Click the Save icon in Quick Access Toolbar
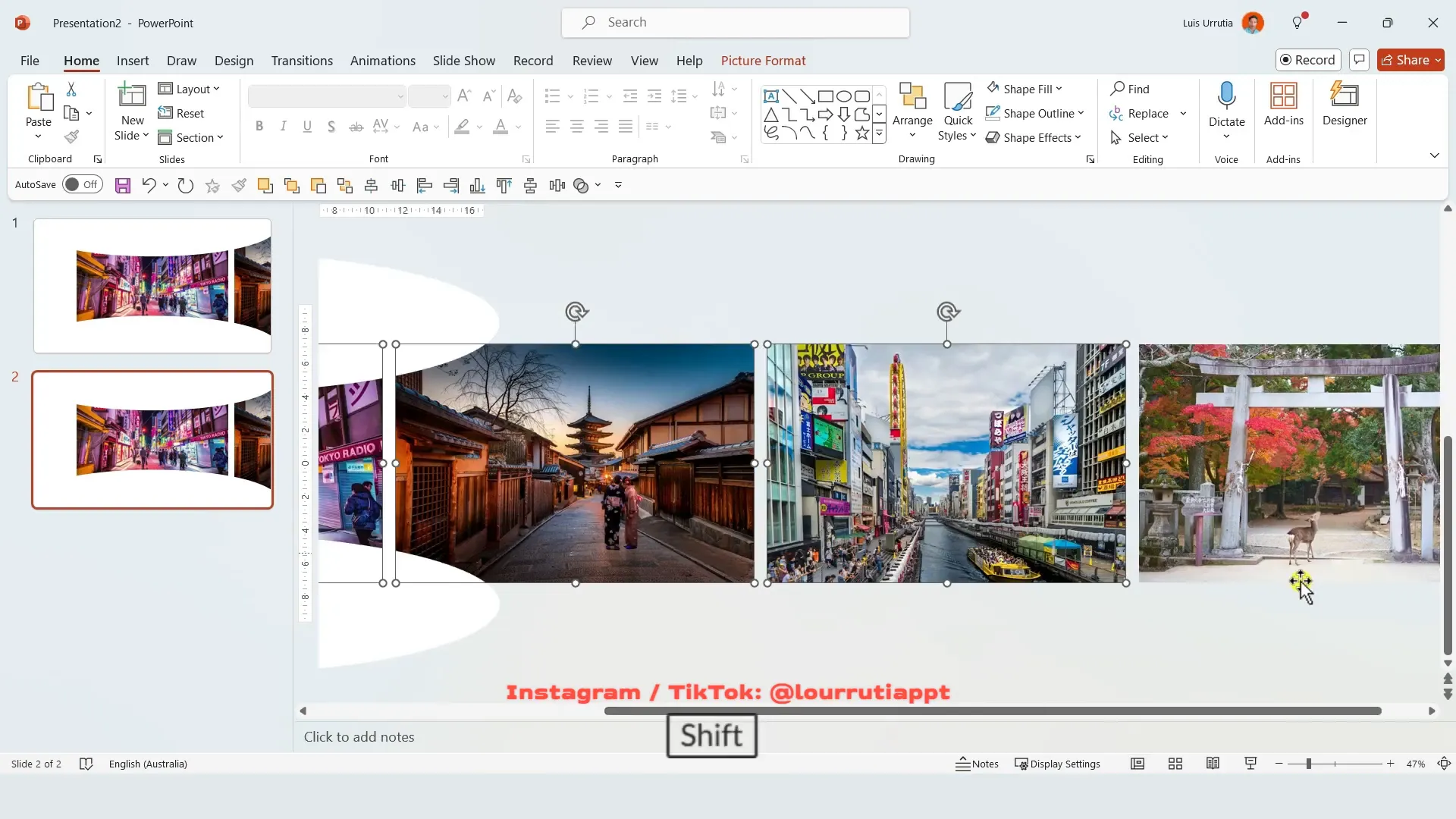 (123, 185)
